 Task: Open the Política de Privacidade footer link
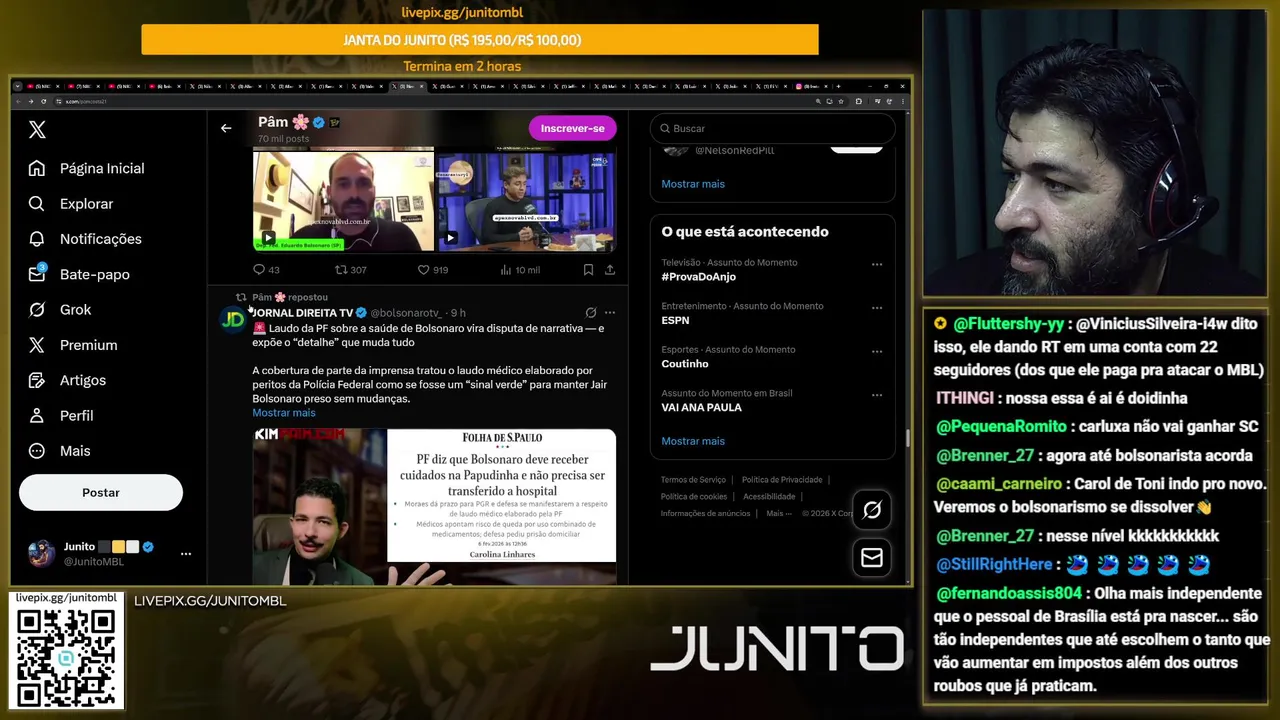pos(782,480)
